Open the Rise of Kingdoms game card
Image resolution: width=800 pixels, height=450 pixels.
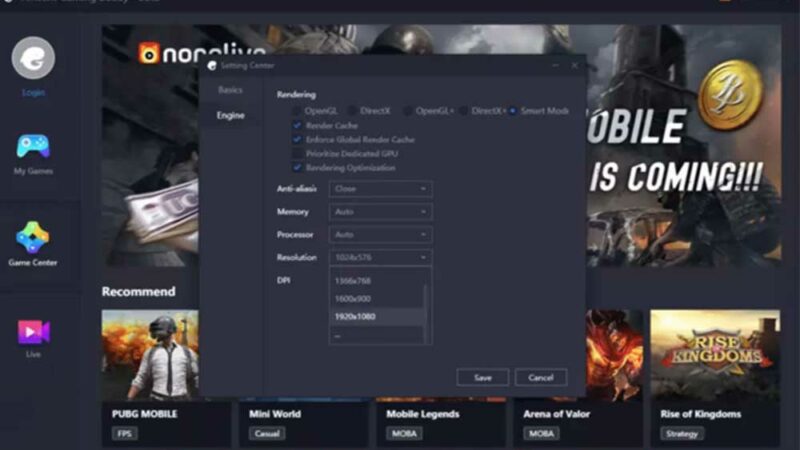715,379
